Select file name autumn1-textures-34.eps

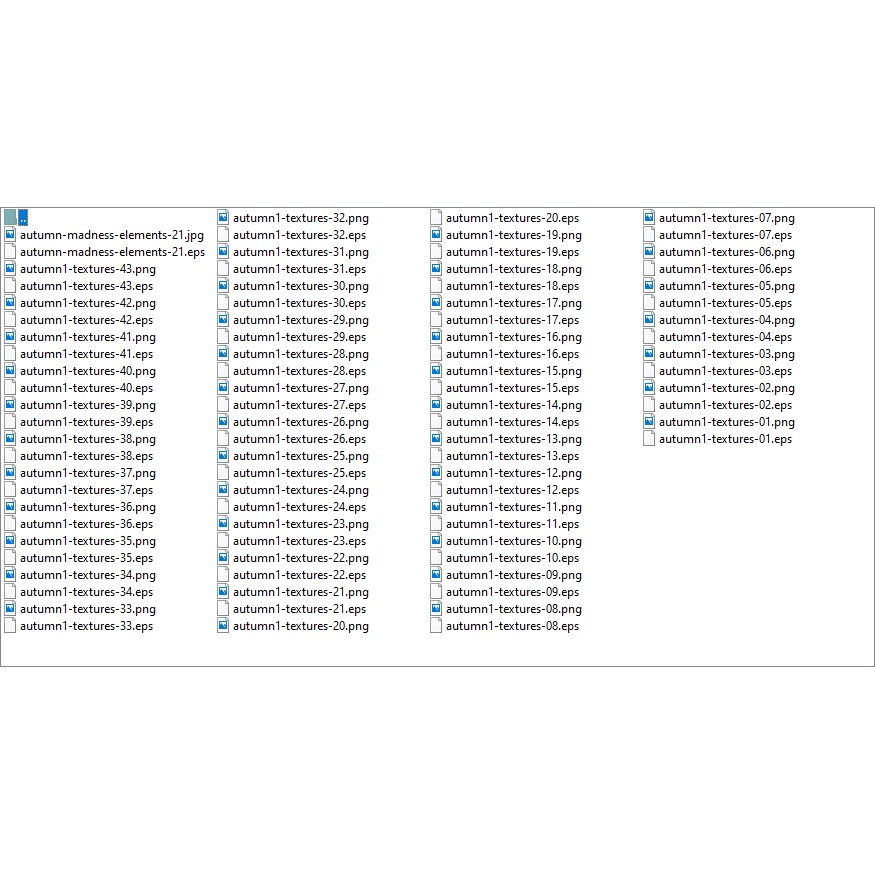(x=86, y=592)
